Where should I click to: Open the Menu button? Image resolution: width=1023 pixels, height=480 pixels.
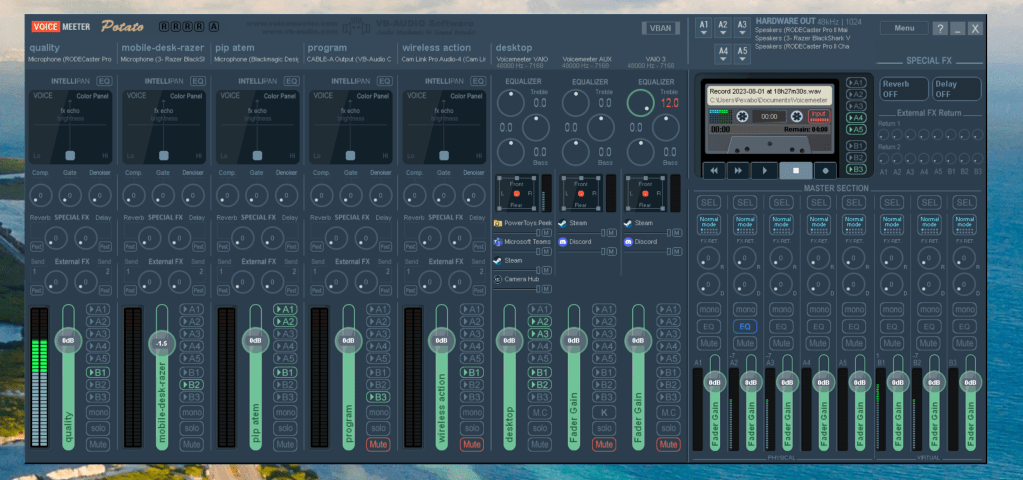click(x=904, y=28)
